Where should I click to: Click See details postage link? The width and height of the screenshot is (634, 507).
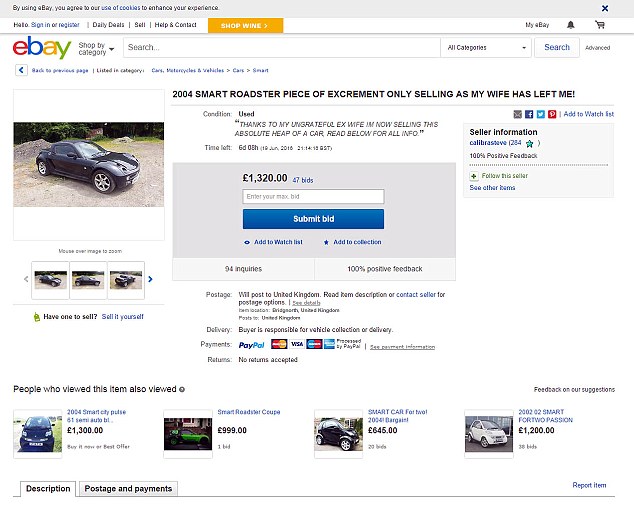[x=306, y=303]
